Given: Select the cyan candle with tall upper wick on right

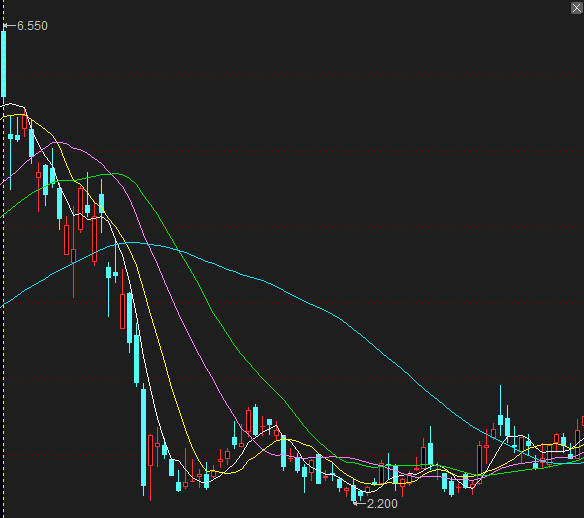Looking at the screenshot, I should [501, 419].
